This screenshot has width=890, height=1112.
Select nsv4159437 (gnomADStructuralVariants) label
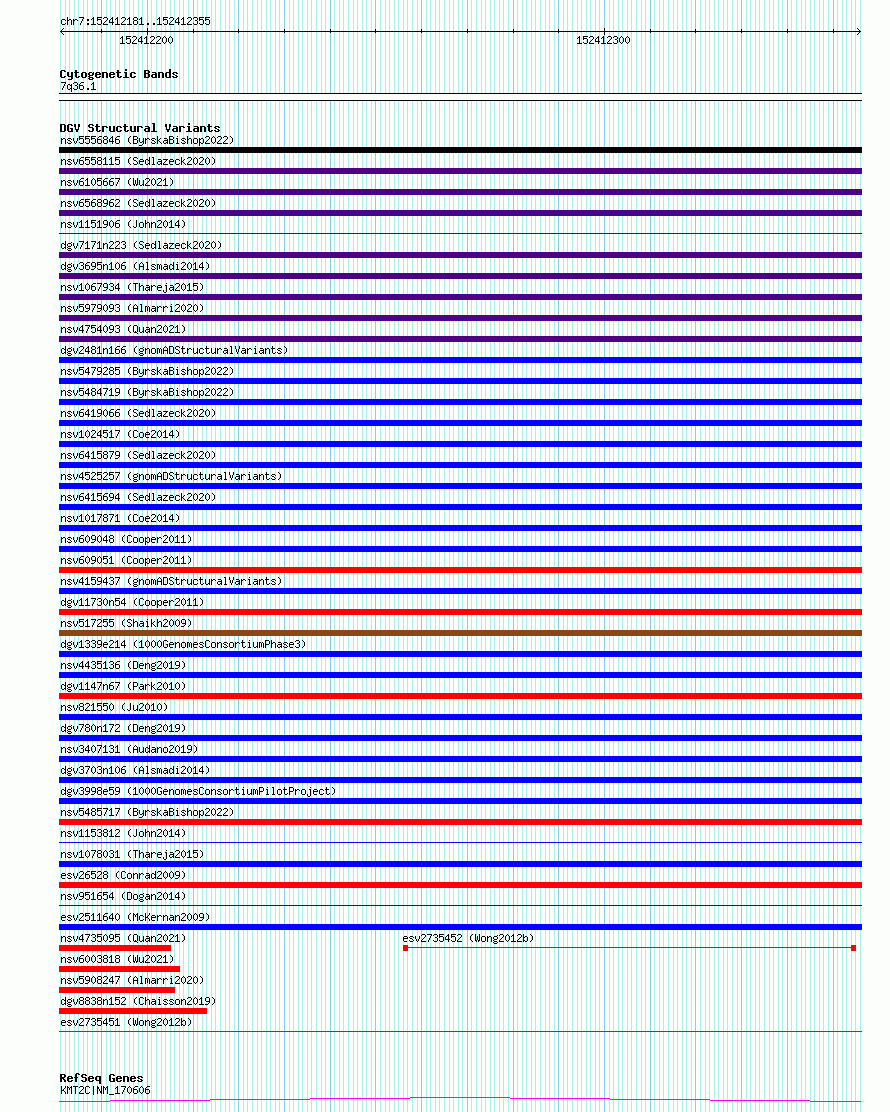tap(171, 582)
